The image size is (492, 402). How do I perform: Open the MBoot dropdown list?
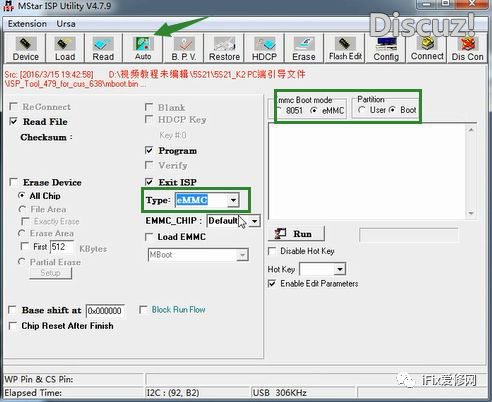242,255
